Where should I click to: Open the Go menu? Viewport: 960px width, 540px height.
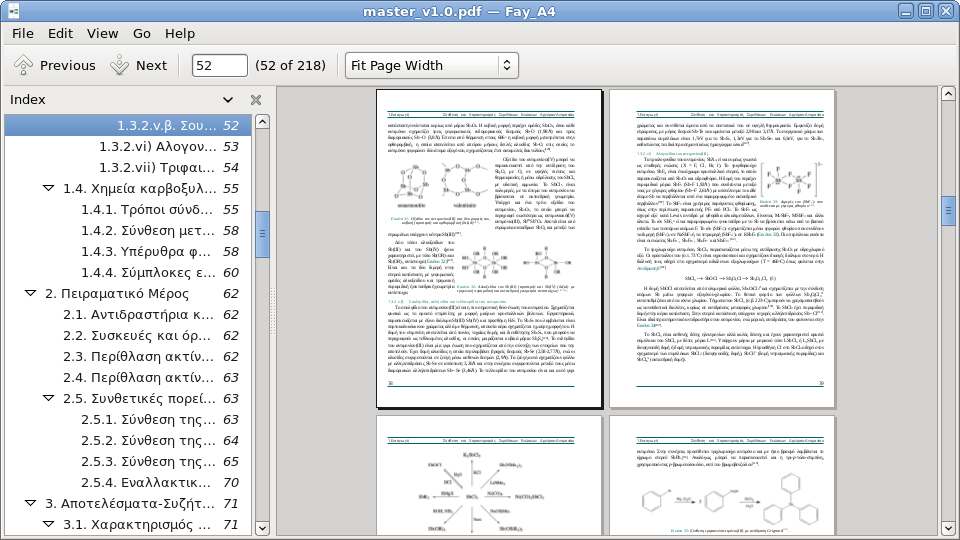click(x=142, y=33)
